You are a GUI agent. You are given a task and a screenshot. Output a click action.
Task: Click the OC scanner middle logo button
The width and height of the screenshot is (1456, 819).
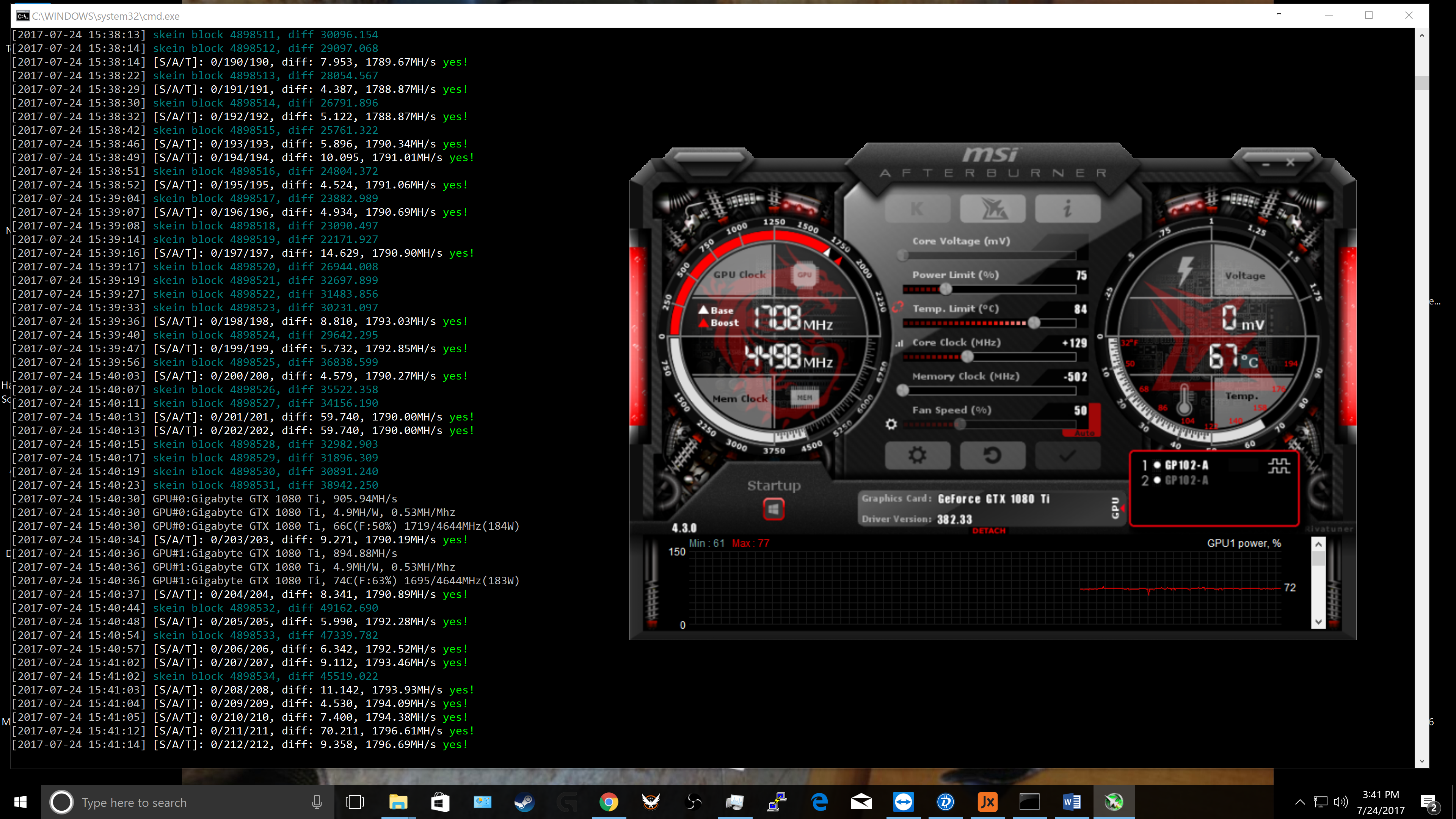tap(993, 209)
